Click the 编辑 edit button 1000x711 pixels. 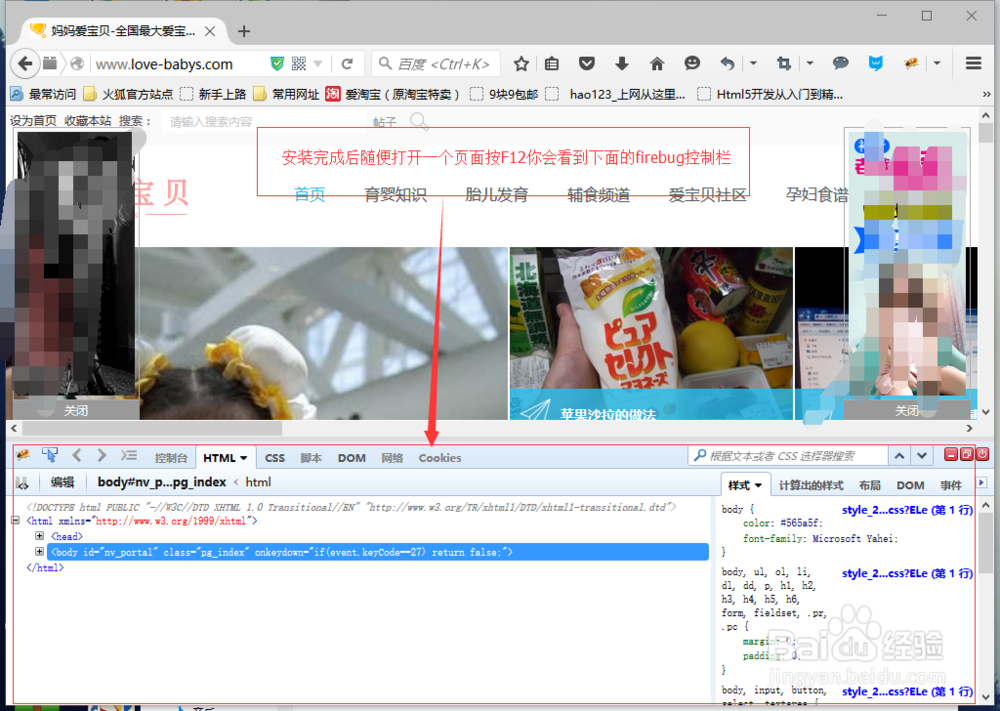[62, 483]
